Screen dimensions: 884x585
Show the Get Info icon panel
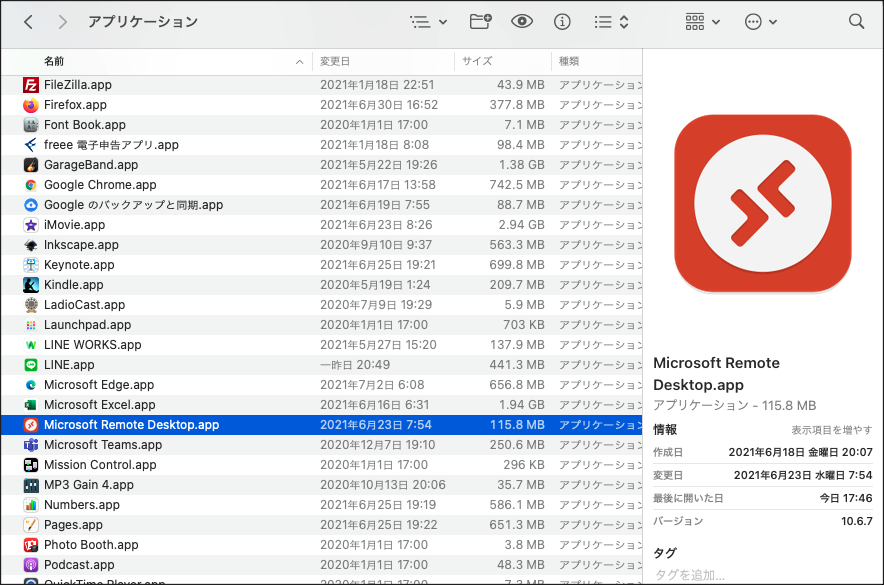pos(562,22)
